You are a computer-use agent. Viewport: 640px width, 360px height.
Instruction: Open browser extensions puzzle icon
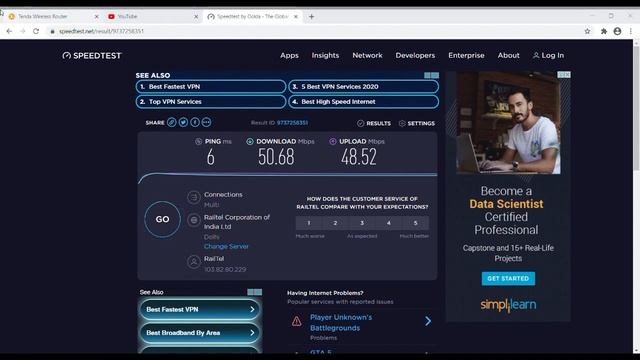[604, 31]
